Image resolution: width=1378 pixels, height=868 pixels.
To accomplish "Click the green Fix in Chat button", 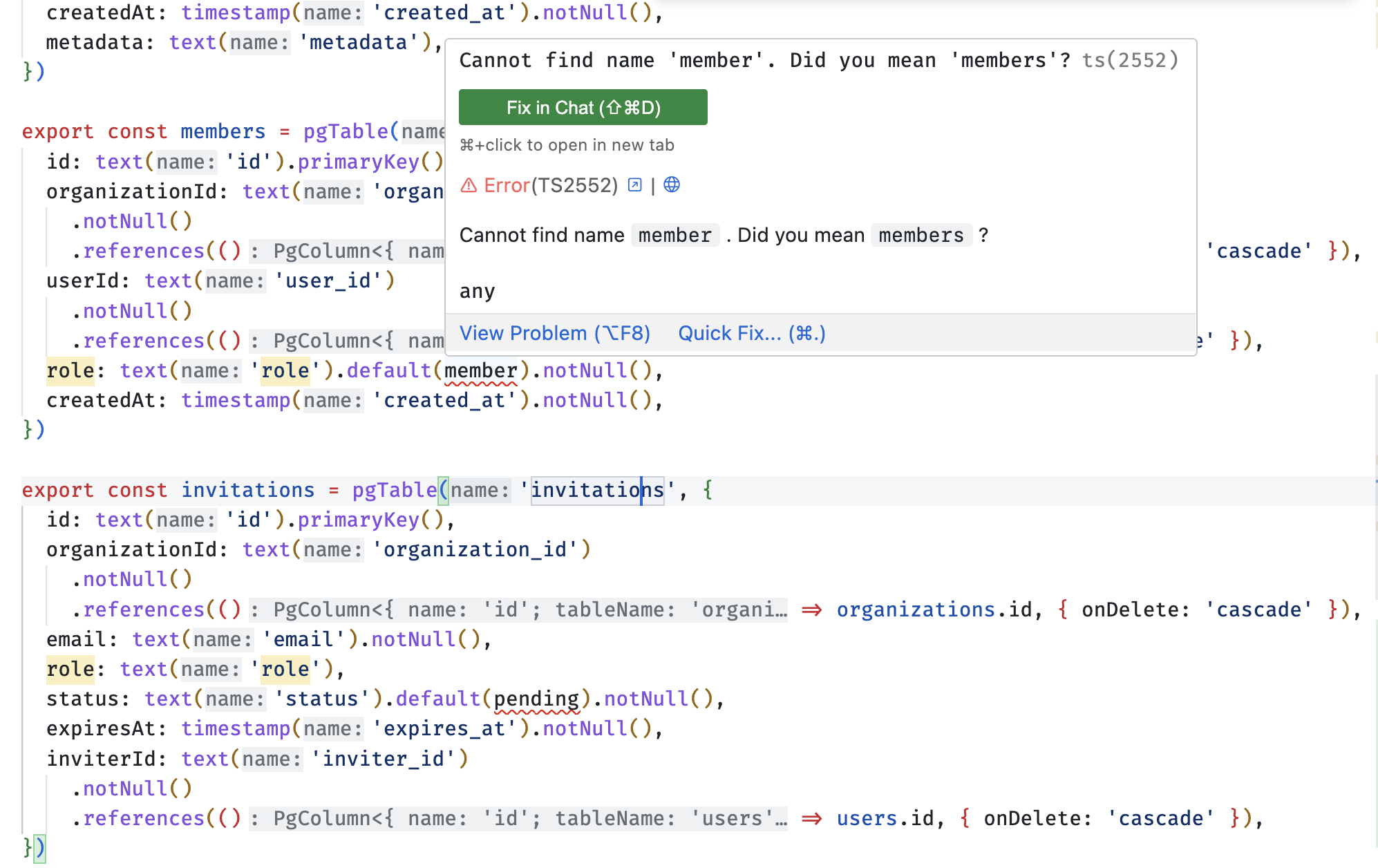I will pos(583,108).
